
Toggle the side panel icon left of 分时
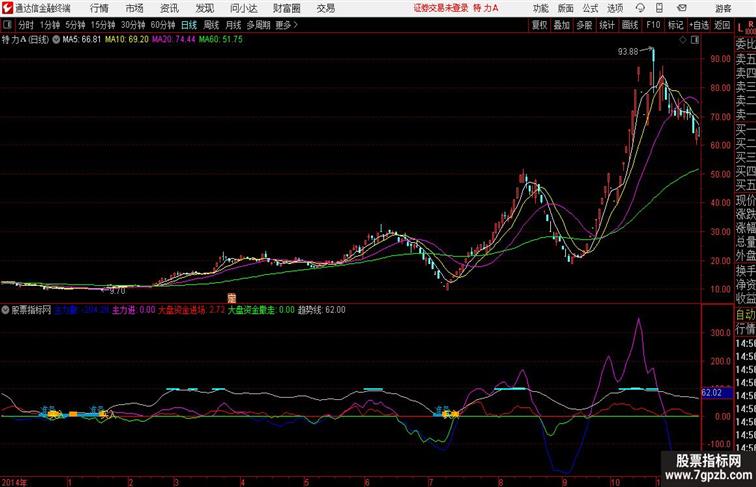click(x=7, y=25)
